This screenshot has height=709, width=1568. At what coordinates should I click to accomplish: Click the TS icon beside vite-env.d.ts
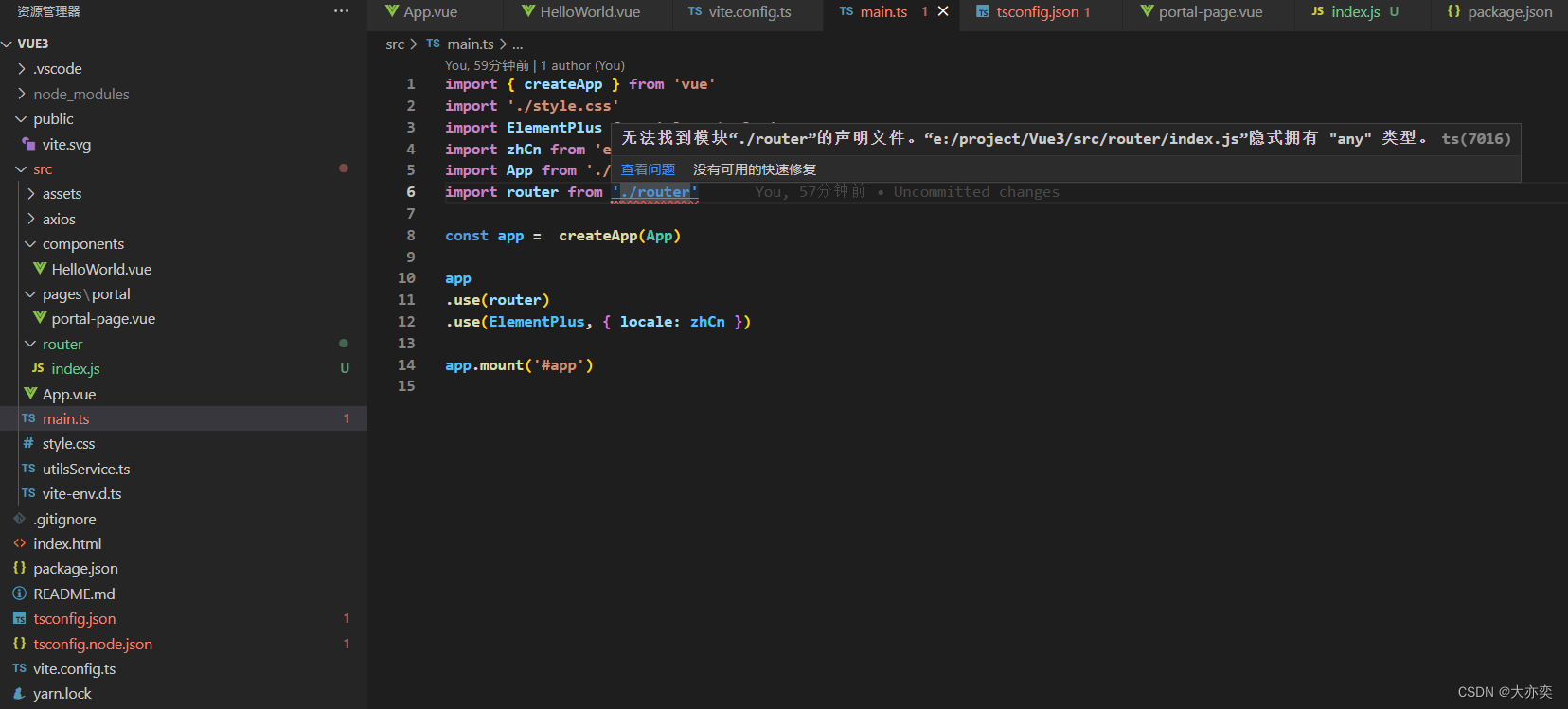click(28, 493)
